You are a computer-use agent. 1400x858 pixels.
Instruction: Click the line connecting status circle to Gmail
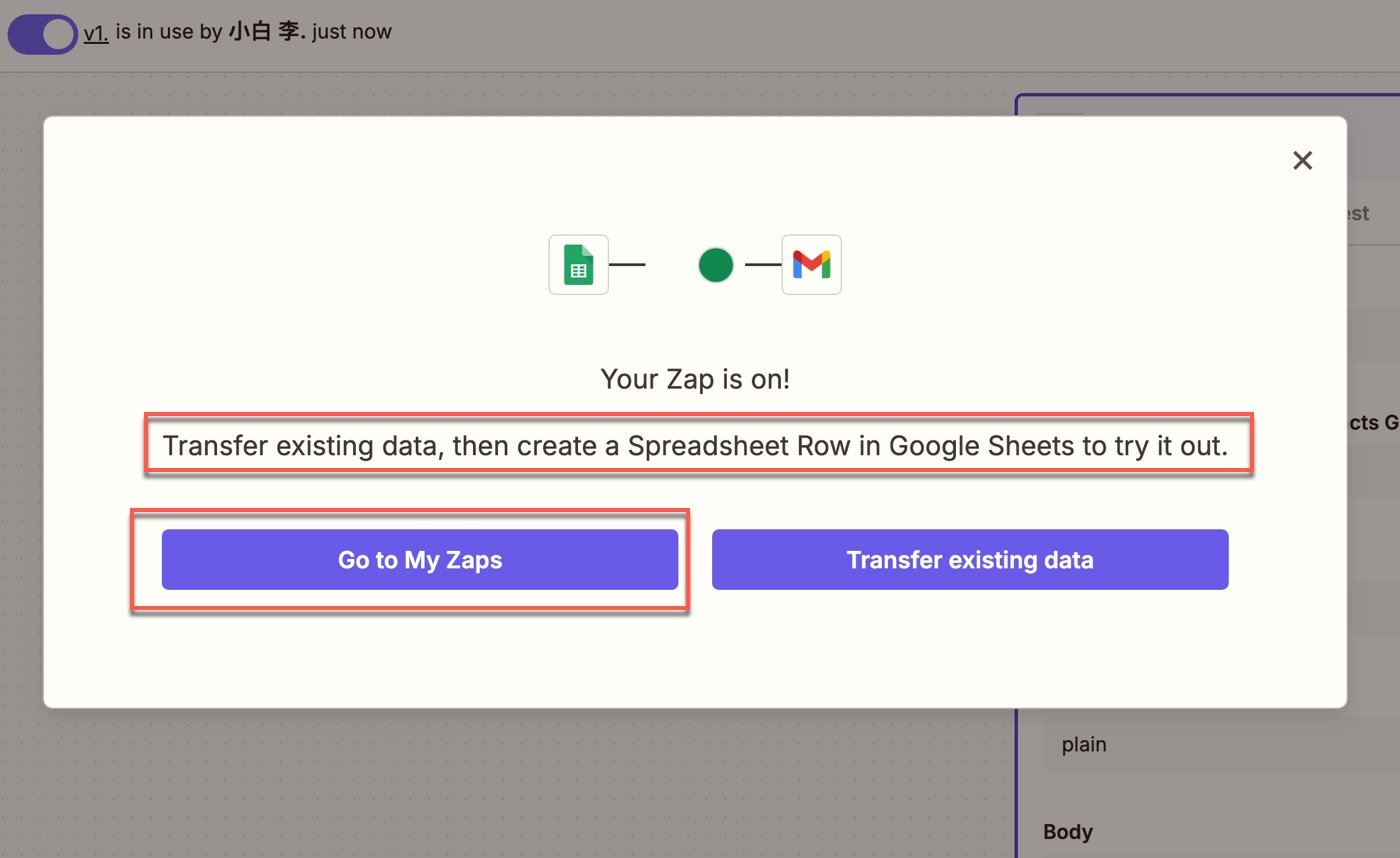[763, 265]
